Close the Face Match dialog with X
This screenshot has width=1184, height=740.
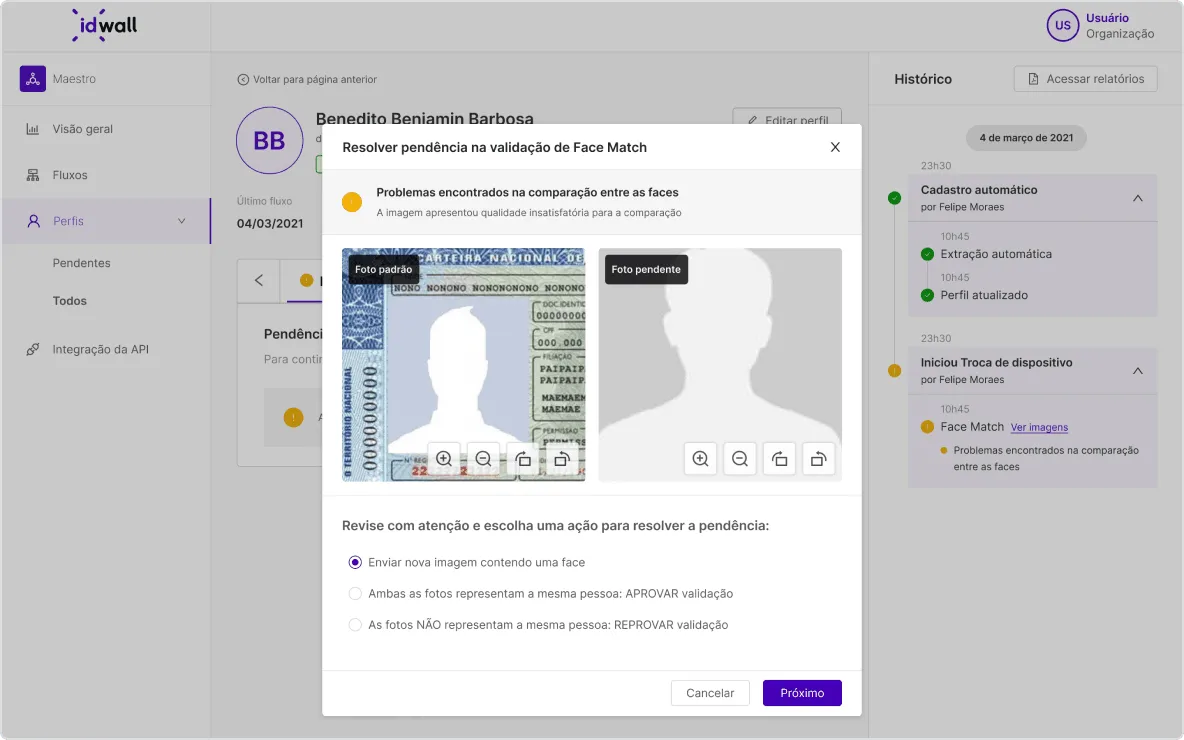pos(835,147)
